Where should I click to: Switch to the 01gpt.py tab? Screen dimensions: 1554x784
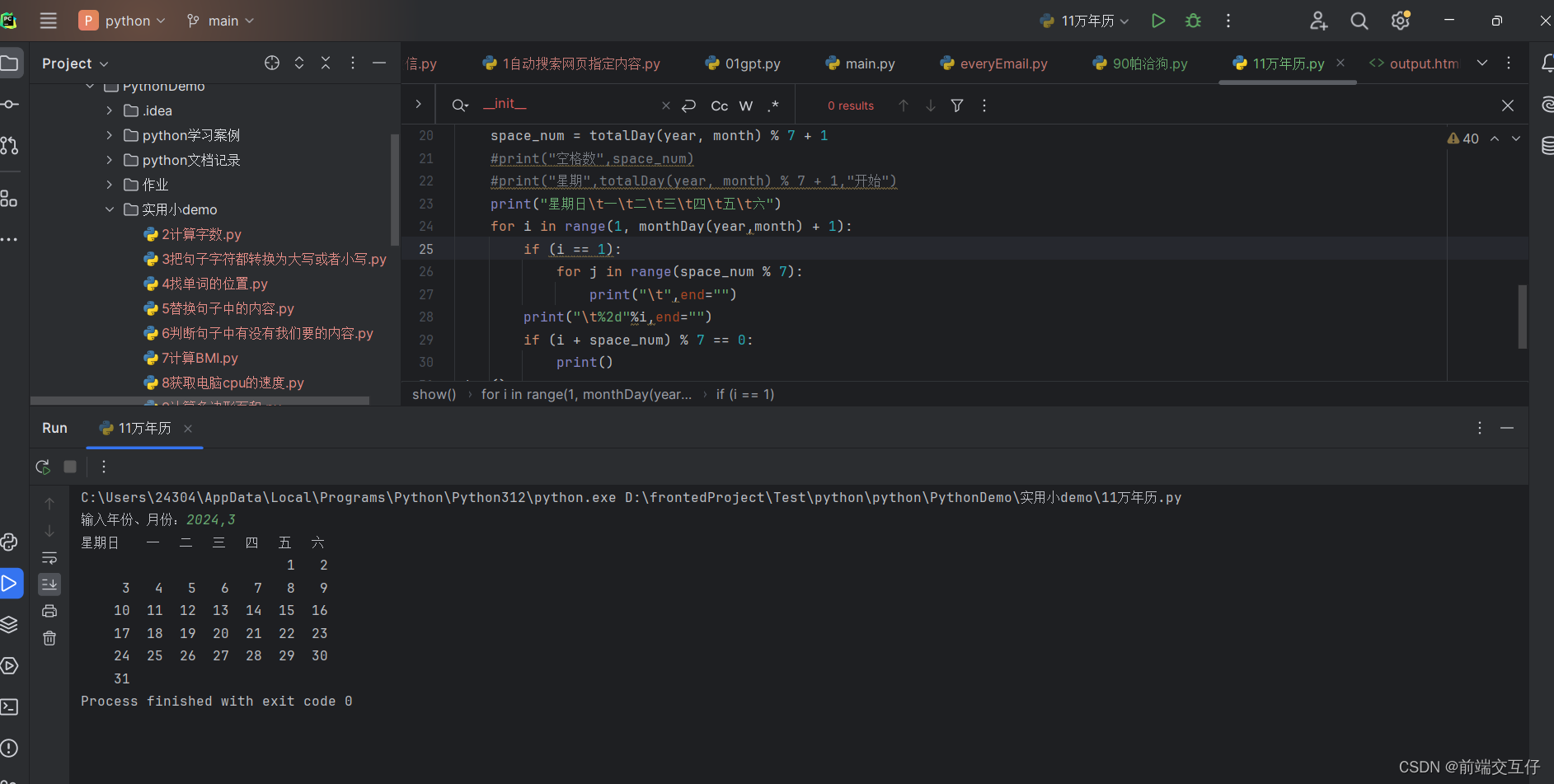pyautogui.click(x=743, y=63)
